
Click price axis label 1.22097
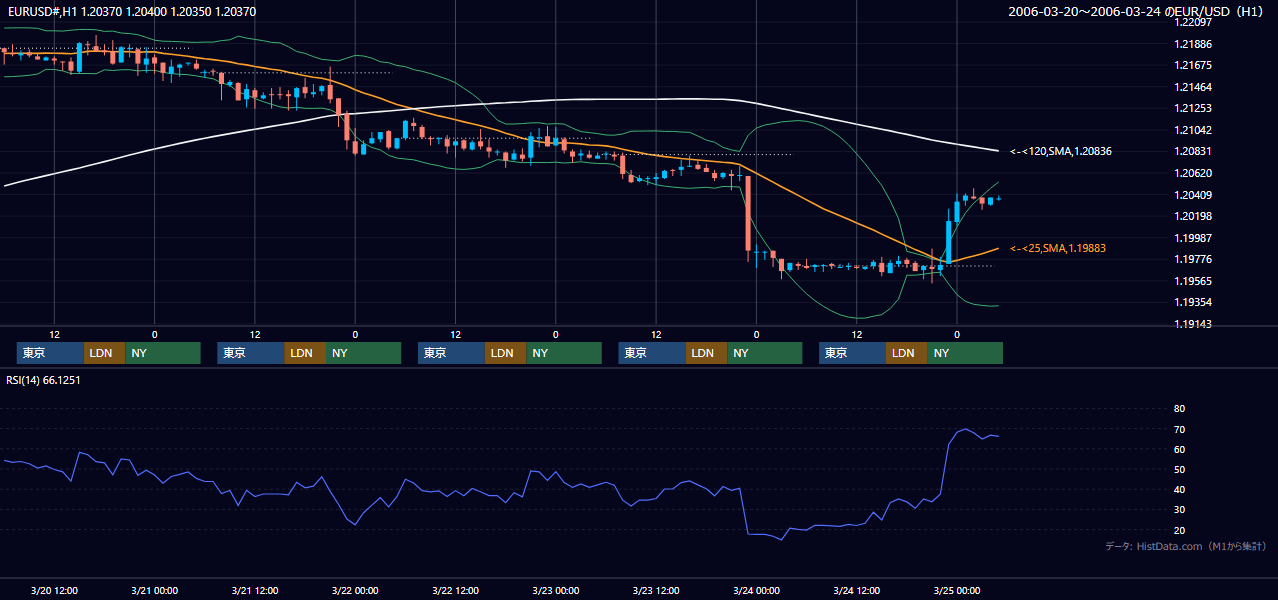pyautogui.click(x=1193, y=22)
